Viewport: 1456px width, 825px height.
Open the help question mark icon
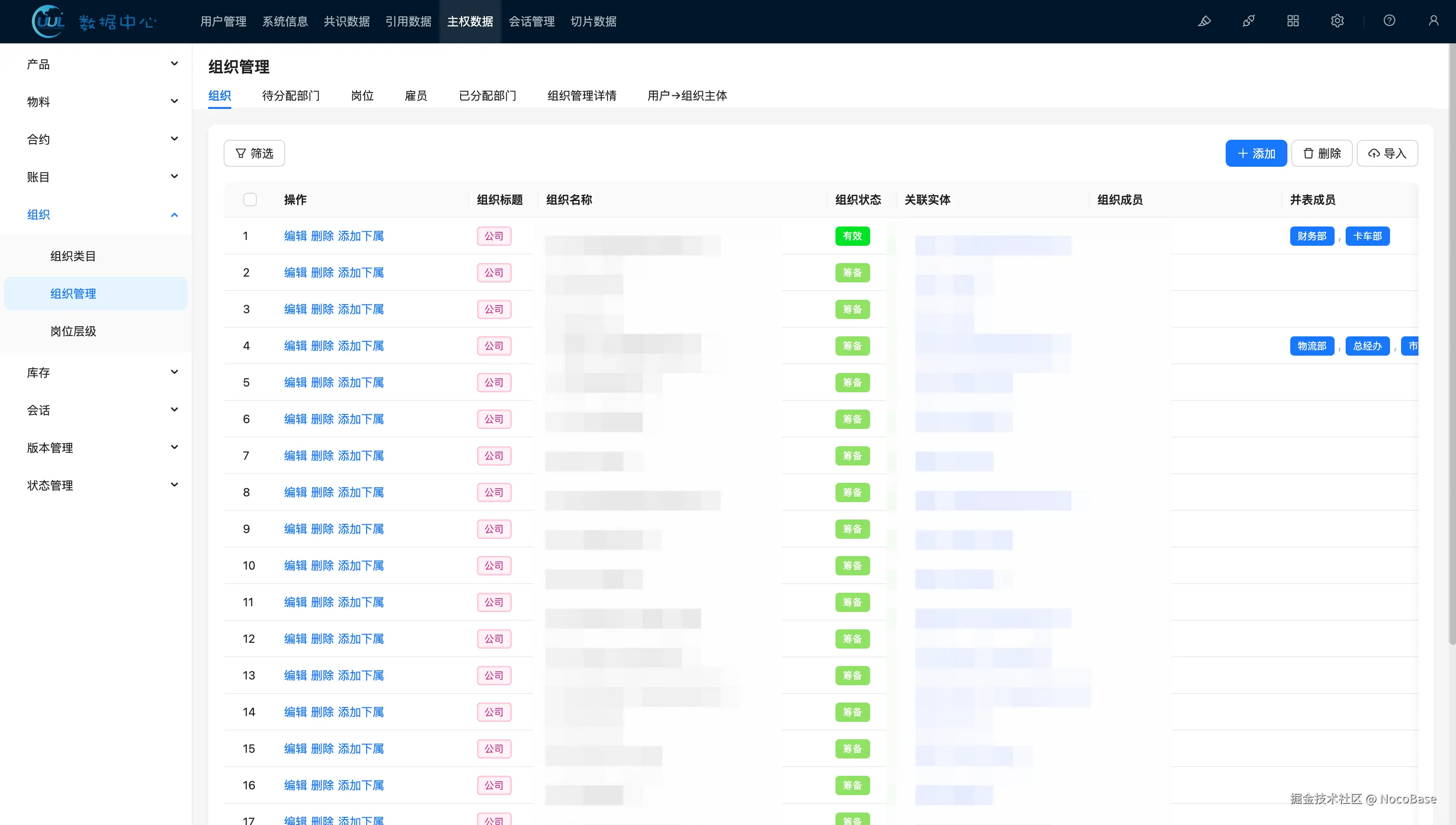click(x=1389, y=21)
